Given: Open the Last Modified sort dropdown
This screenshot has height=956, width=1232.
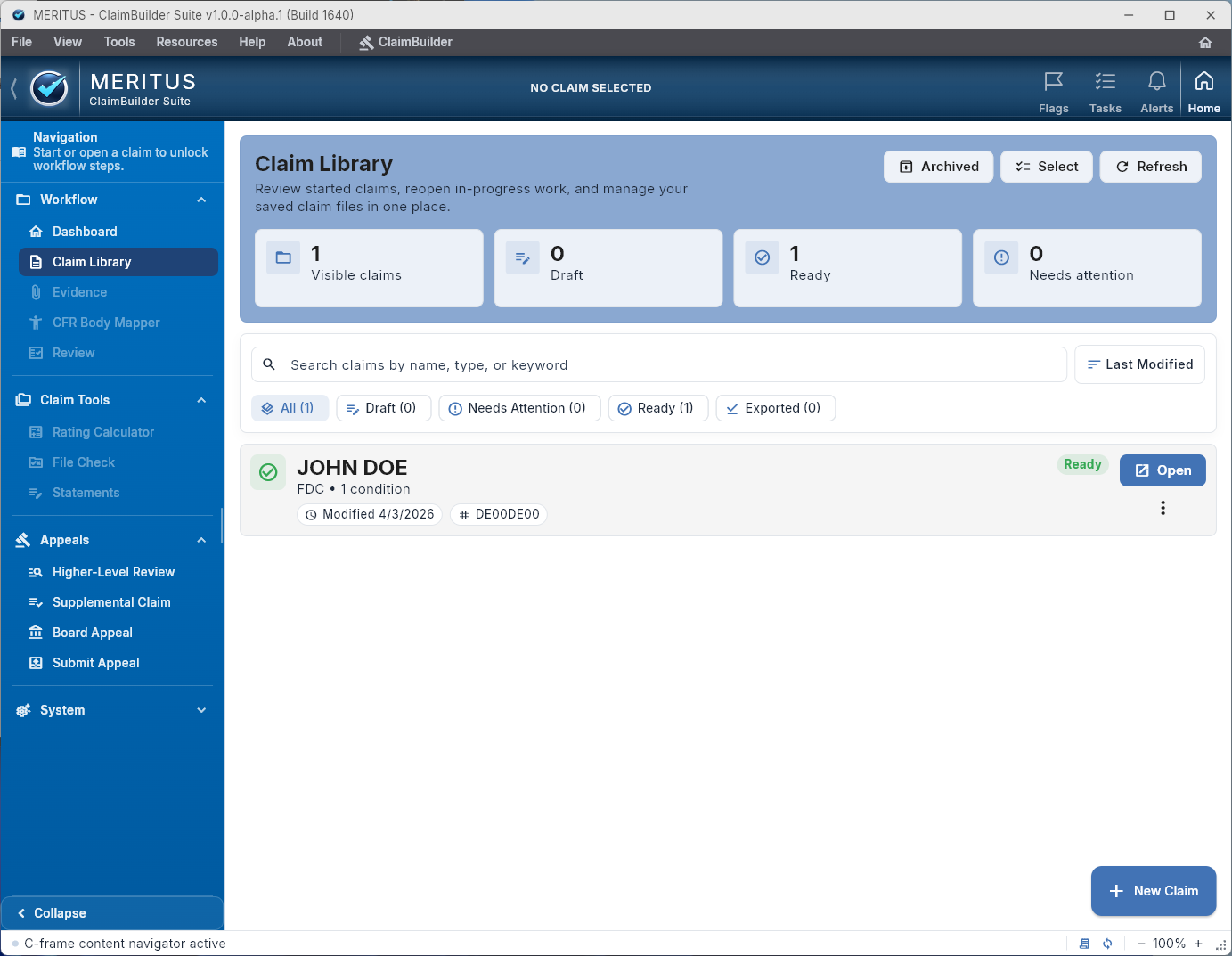Looking at the screenshot, I should point(1139,364).
